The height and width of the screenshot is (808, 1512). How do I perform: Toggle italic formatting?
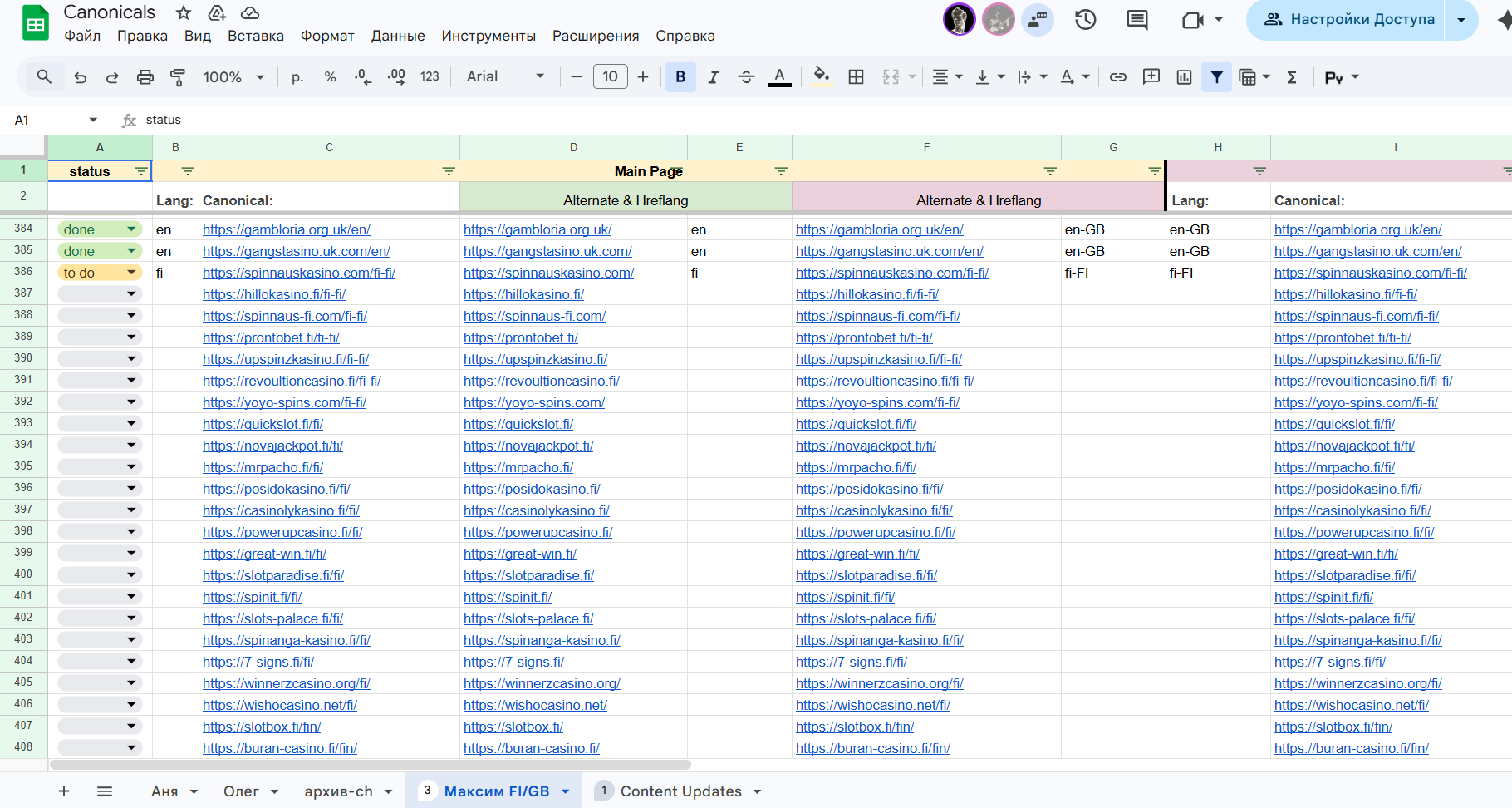pos(713,77)
